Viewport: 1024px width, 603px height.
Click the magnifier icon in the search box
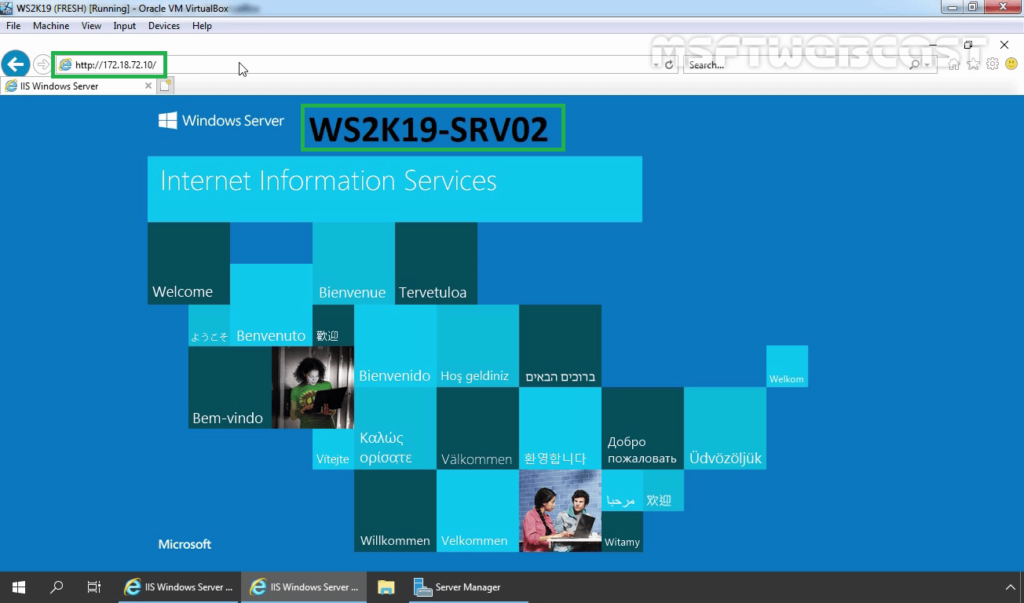[x=914, y=65]
